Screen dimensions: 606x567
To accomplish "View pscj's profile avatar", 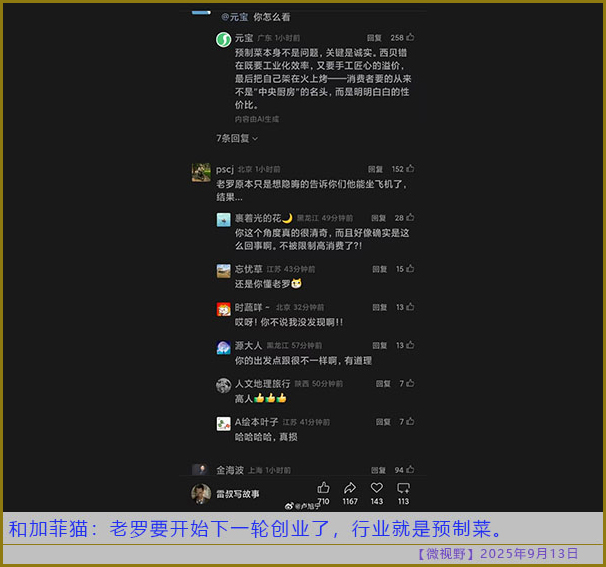I will (x=201, y=172).
